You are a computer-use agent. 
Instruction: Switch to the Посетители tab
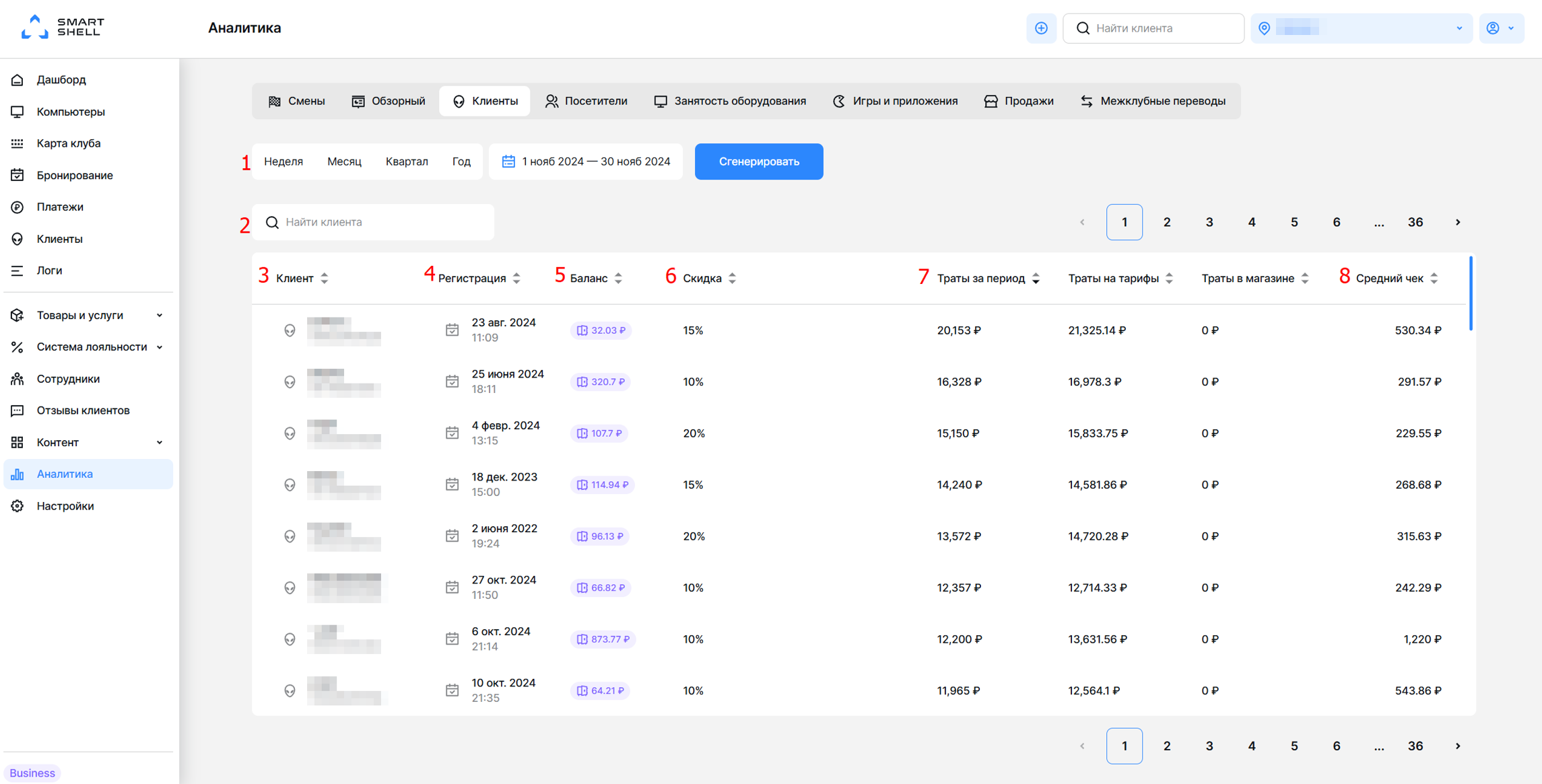586,101
